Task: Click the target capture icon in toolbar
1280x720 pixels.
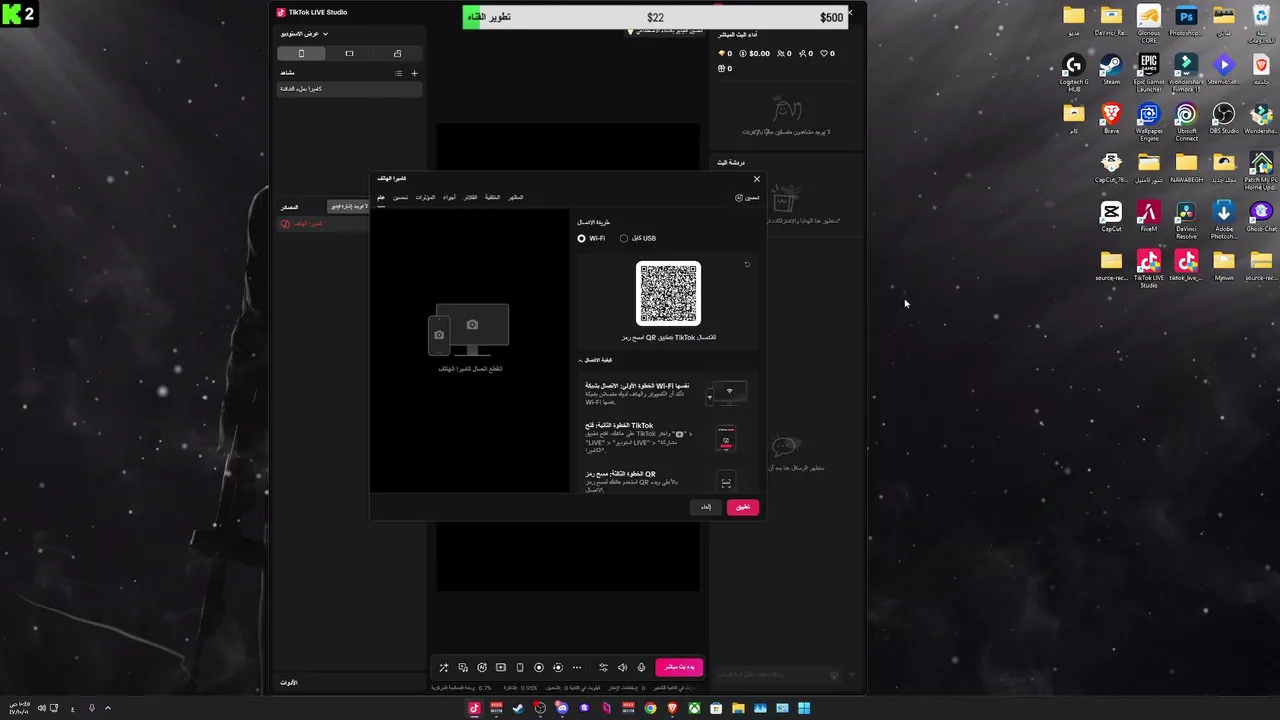Action: tap(558, 668)
